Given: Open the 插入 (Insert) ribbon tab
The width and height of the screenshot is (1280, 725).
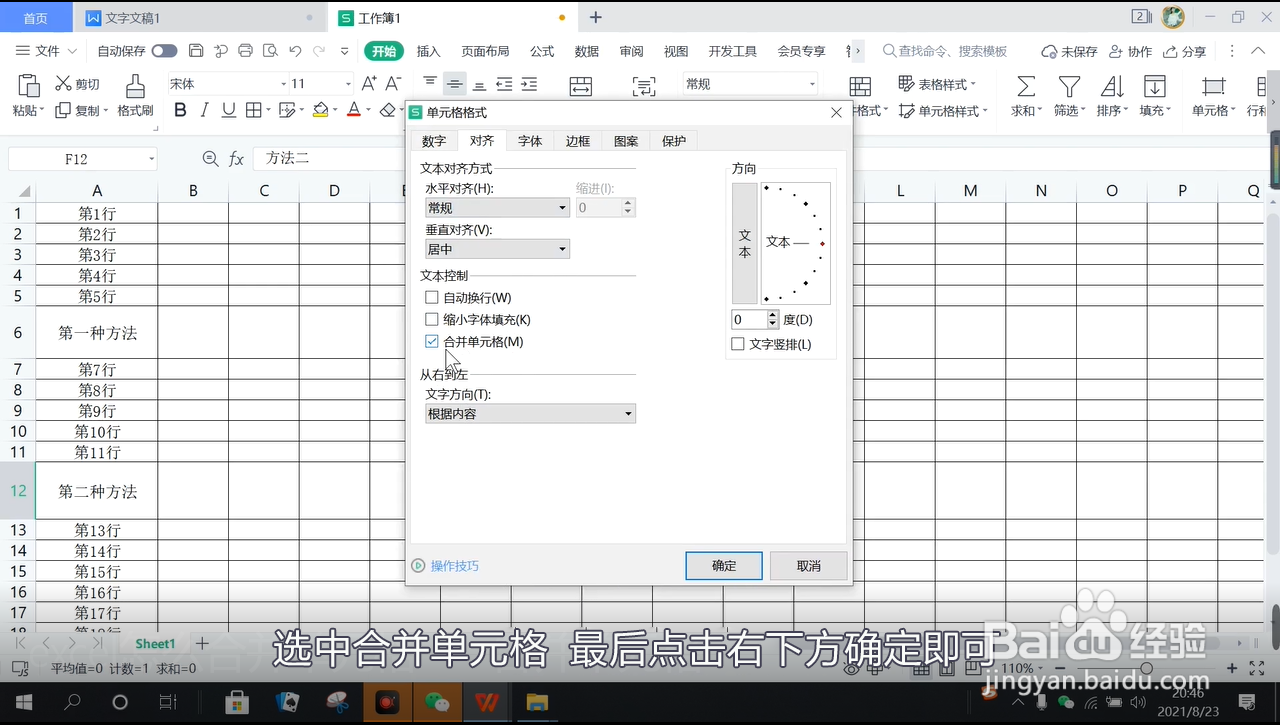Looking at the screenshot, I should [x=429, y=50].
